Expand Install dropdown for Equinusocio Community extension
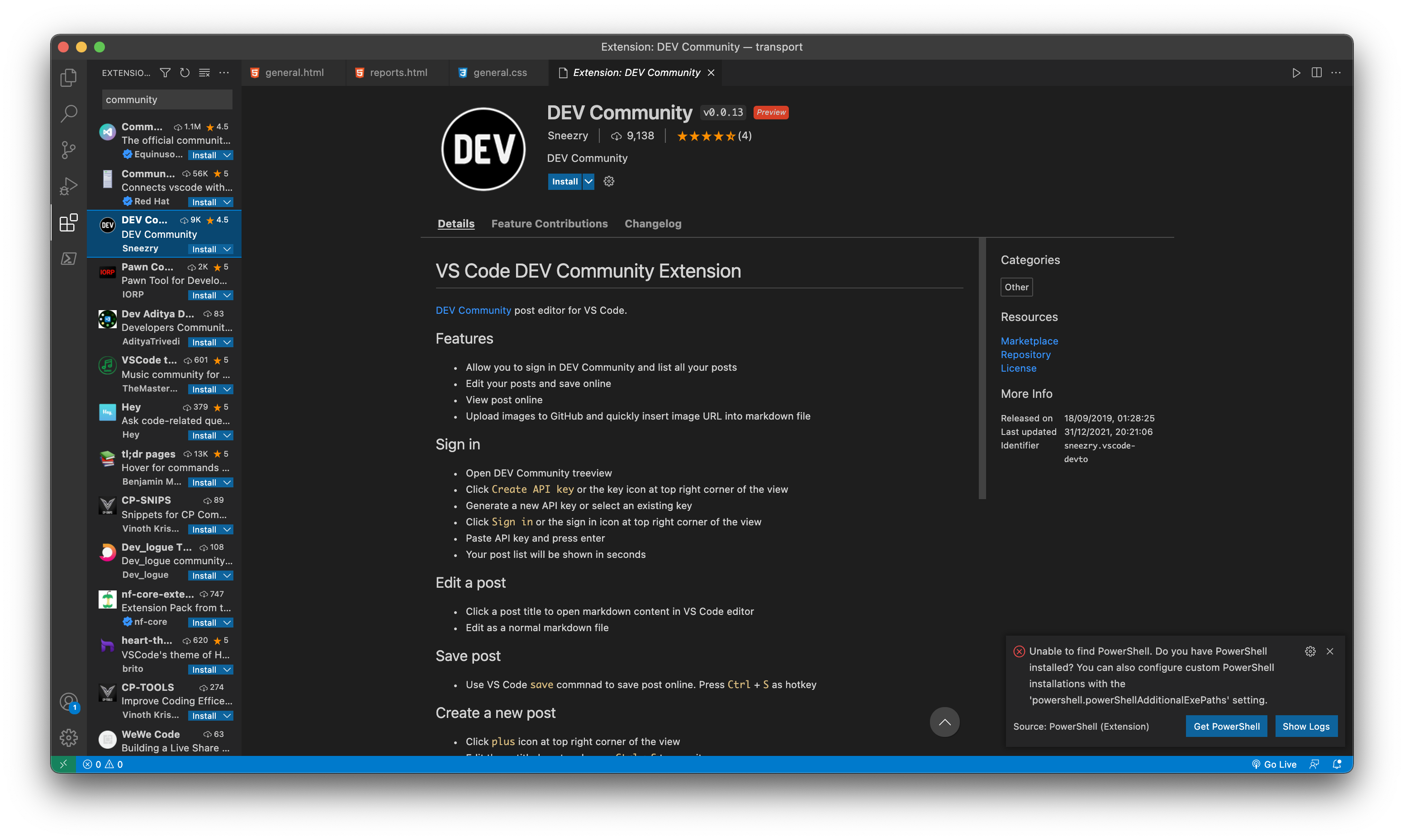 (227, 155)
